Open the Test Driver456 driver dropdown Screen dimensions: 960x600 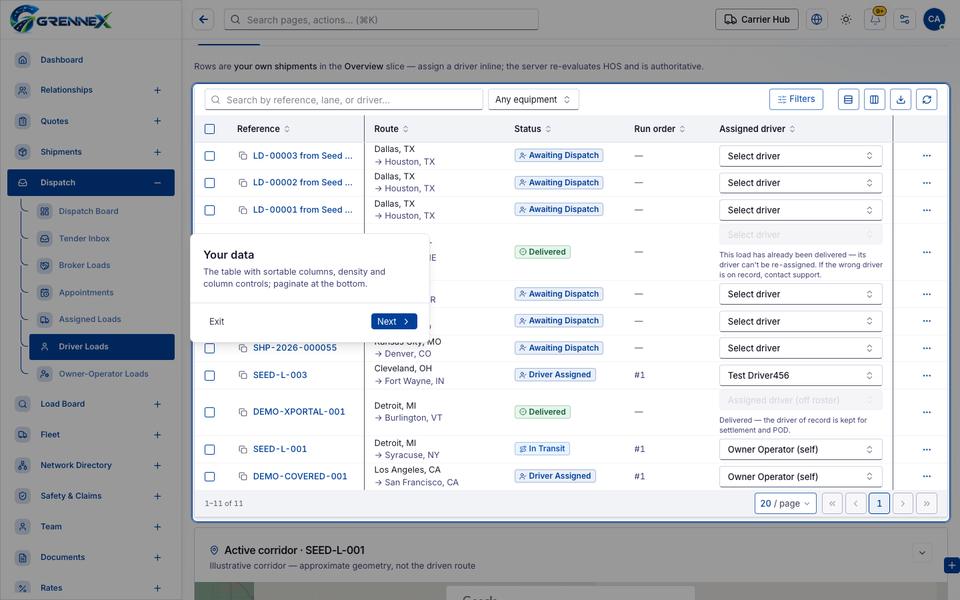pos(800,375)
